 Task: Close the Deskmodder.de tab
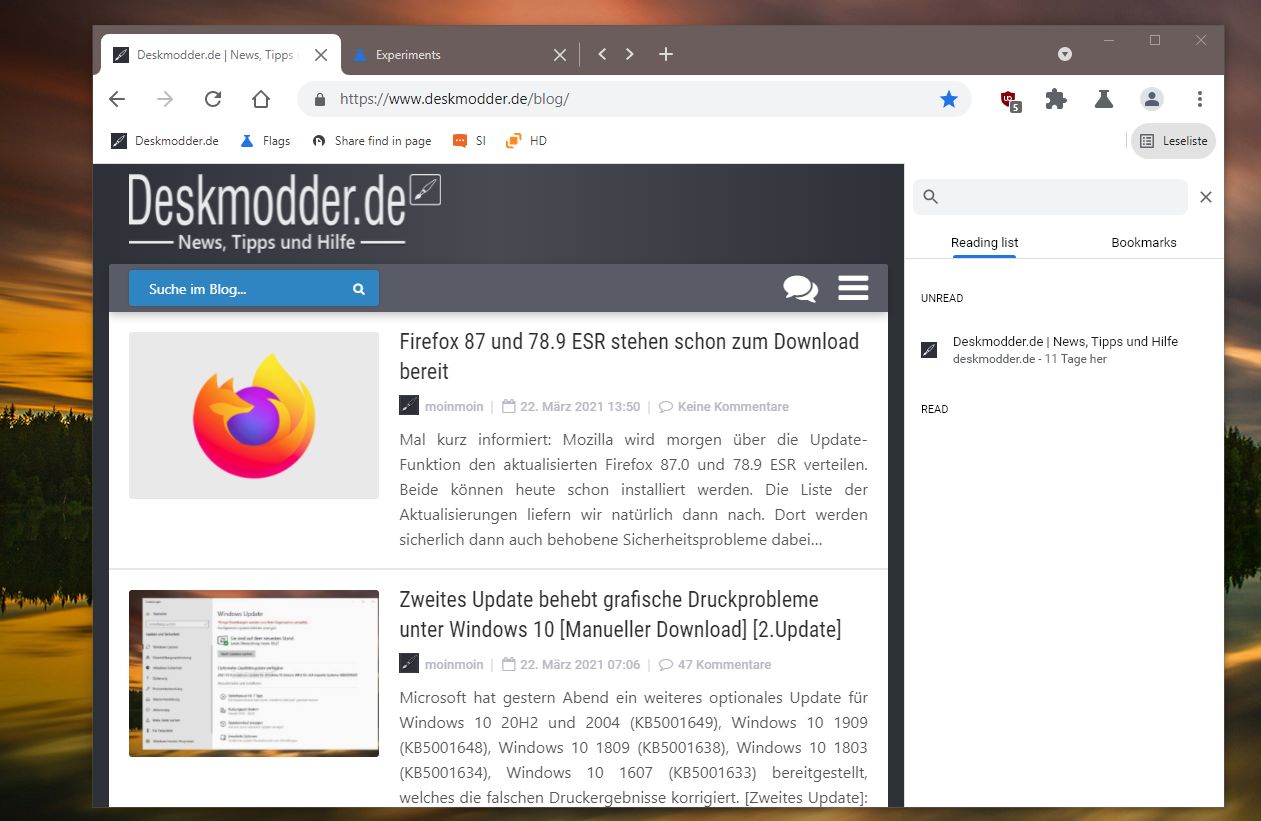pos(321,55)
